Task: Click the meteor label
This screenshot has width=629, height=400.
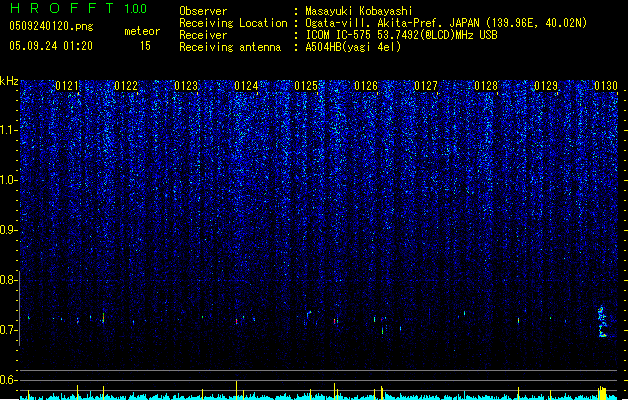Action: (x=142, y=31)
